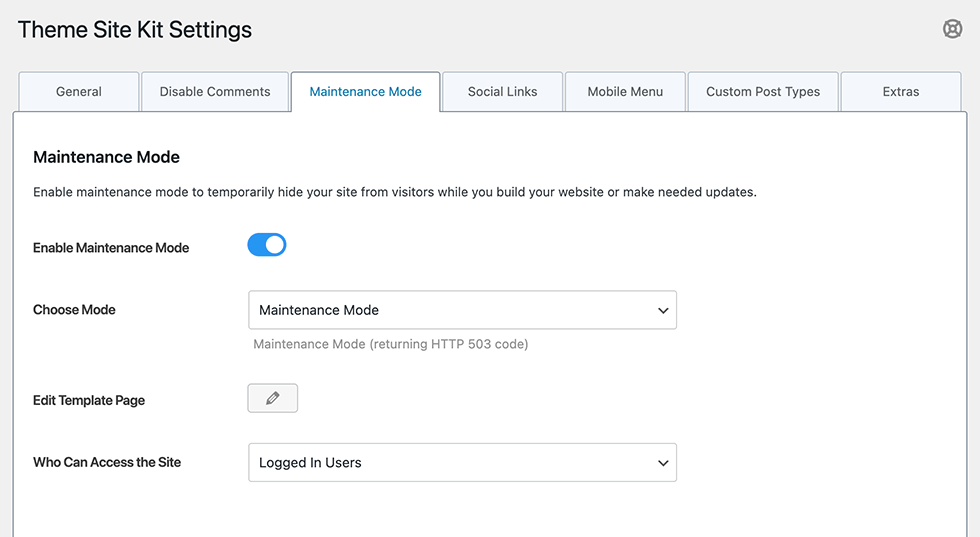
Task: Select the Maintenance Mode tab
Action: [x=366, y=92]
